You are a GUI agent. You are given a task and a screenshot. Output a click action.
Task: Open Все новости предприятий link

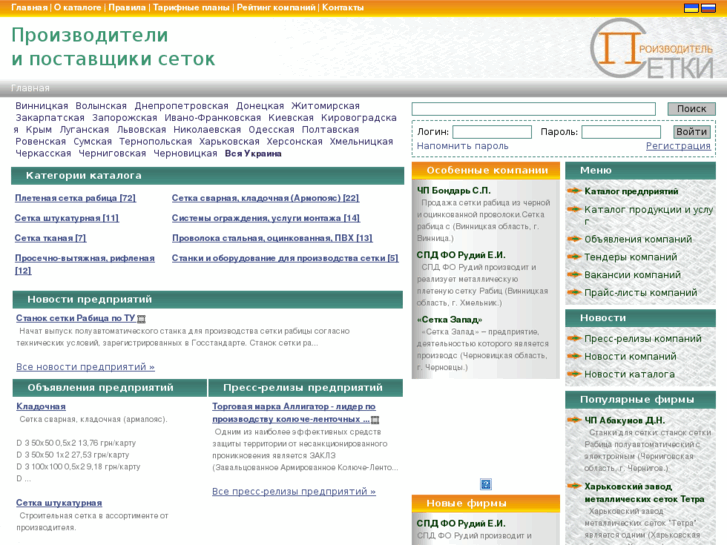tap(85, 367)
